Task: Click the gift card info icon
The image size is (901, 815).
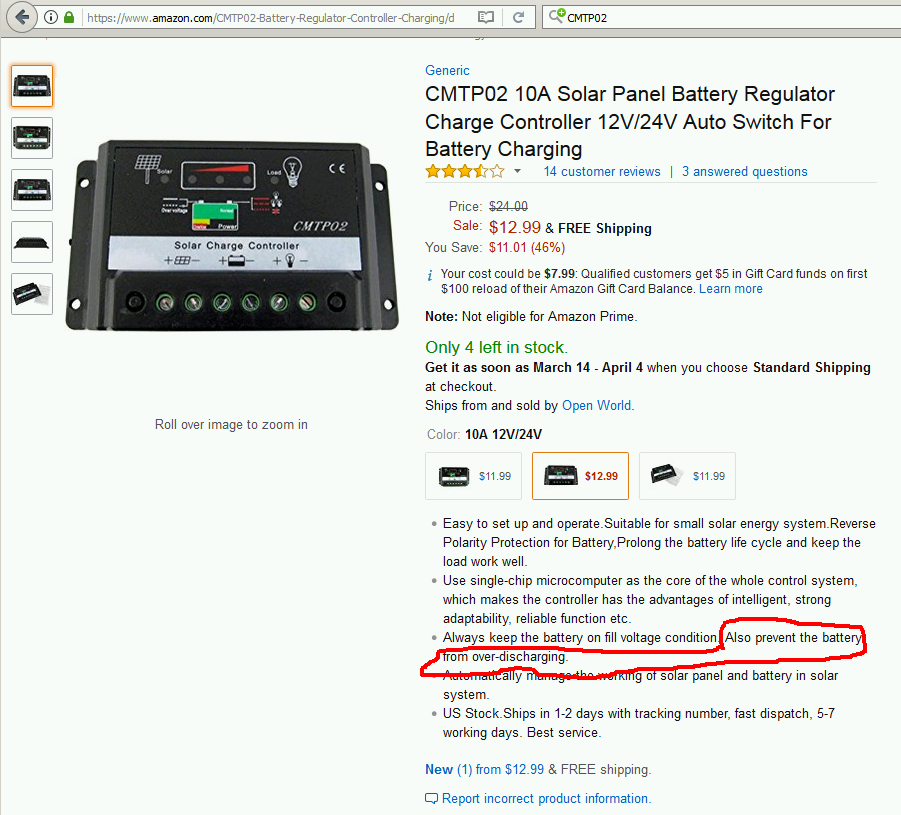Action: click(430, 275)
